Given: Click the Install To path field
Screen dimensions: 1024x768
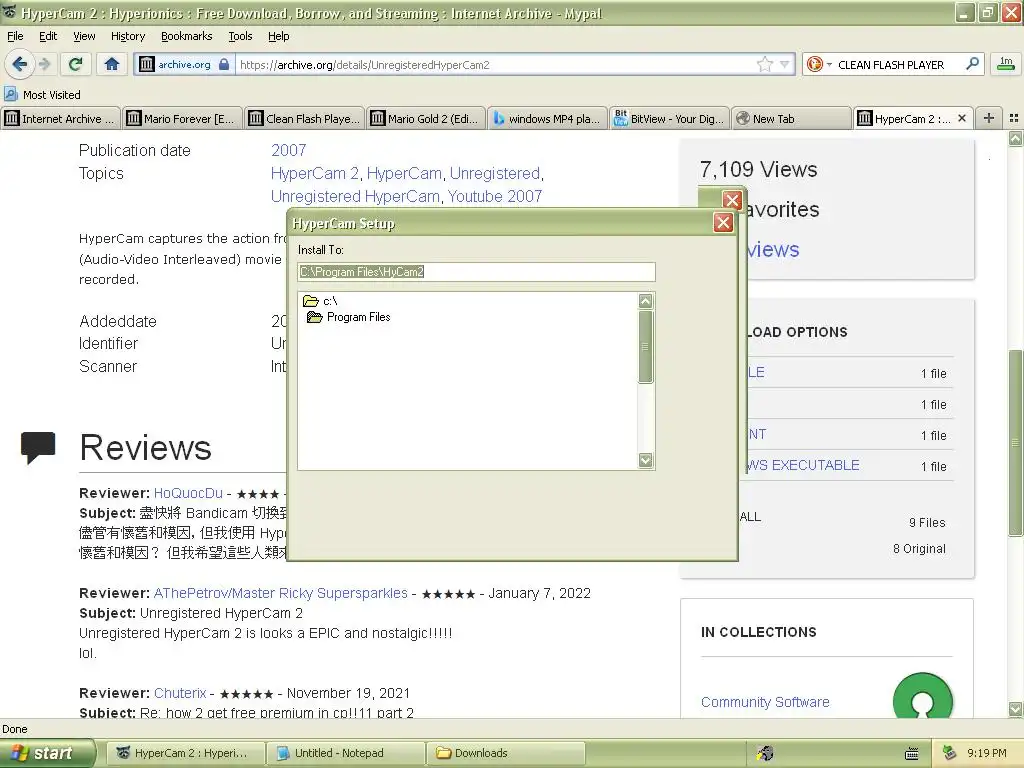Looking at the screenshot, I should click(476, 272).
